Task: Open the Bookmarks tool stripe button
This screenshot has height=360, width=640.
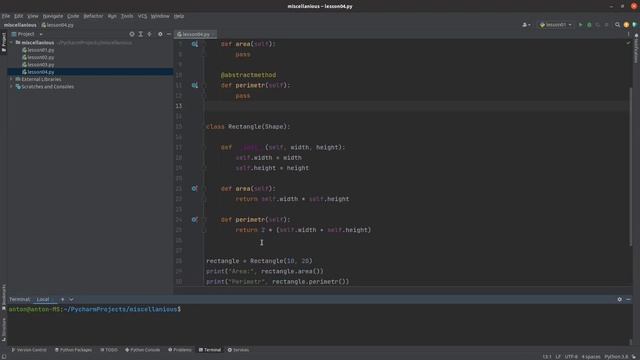Action: click(4, 298)
